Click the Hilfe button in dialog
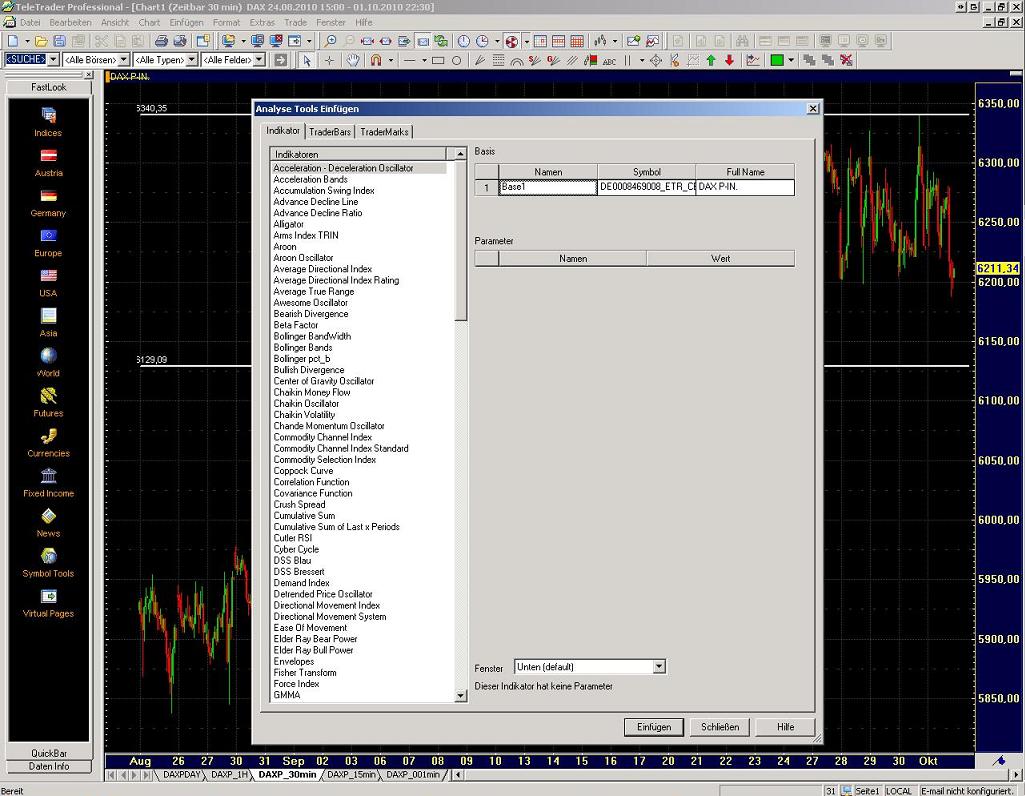 pos(786,727)
